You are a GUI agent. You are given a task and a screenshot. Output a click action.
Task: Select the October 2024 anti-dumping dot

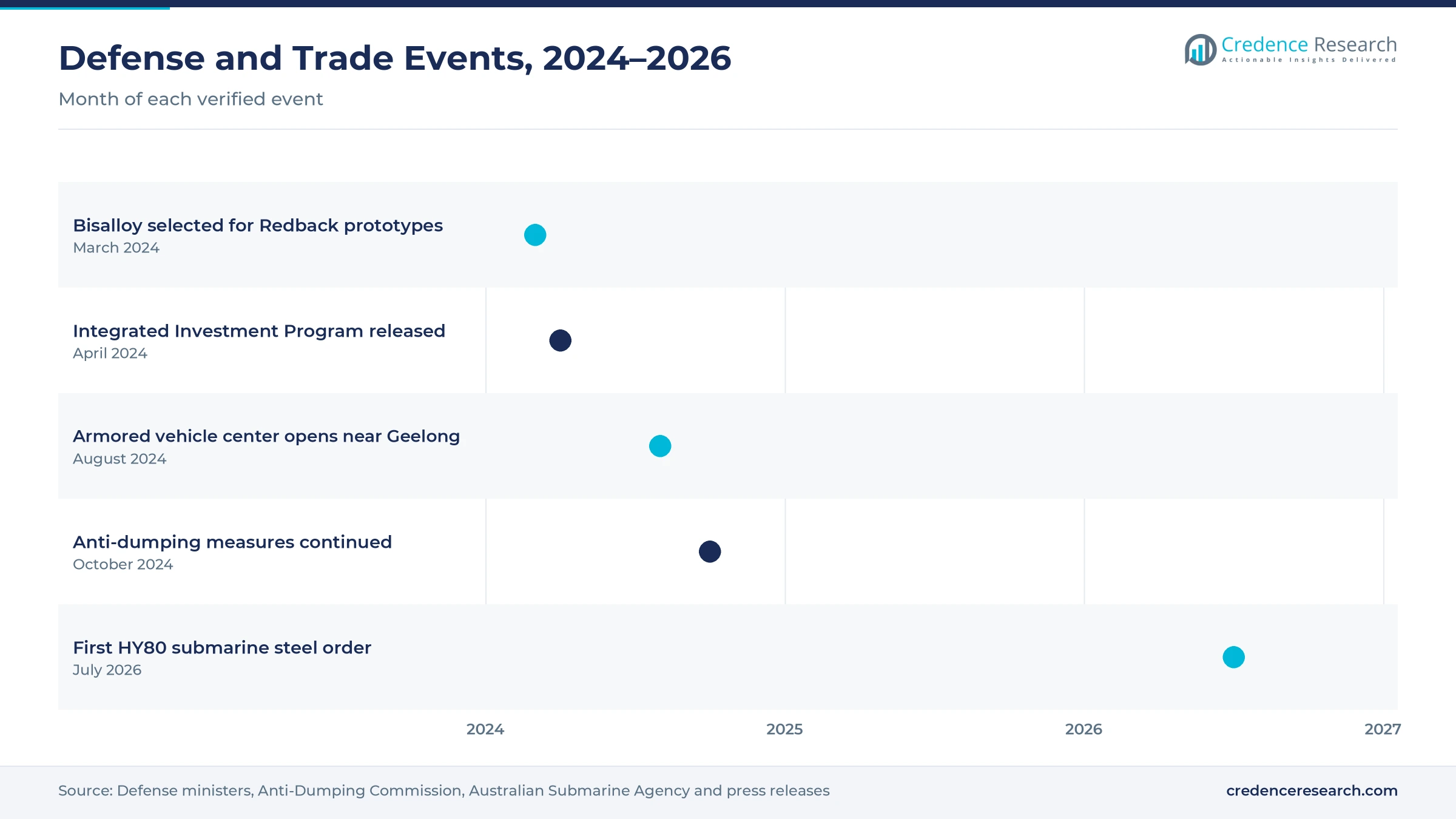tap(710, 551)
